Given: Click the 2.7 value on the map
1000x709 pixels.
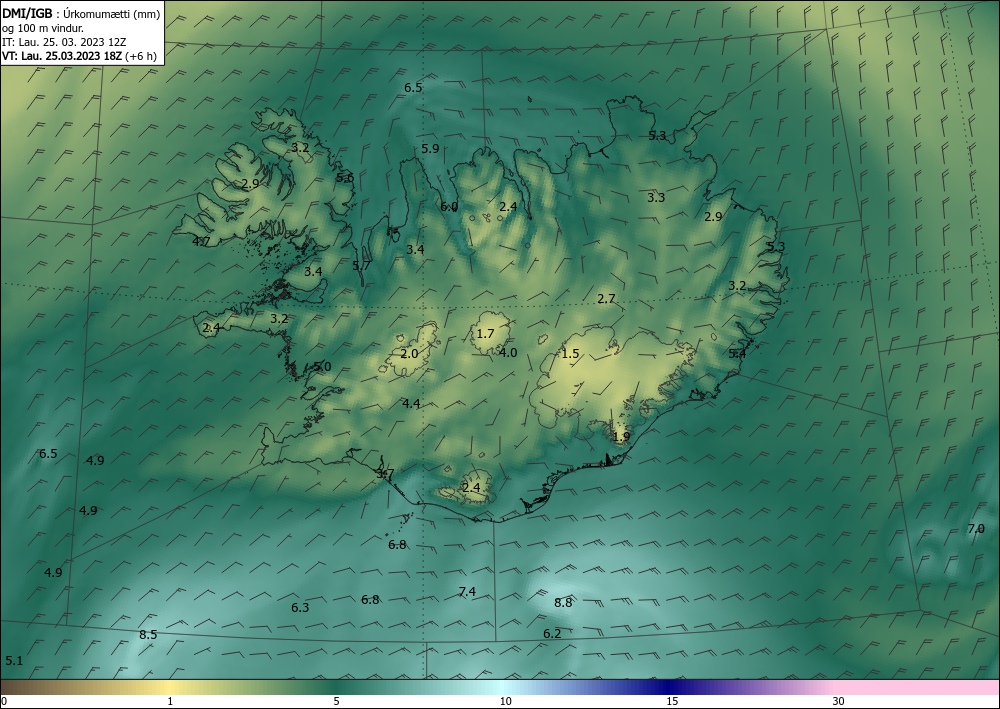Looking at the screenshot, I should pos(607,298).
